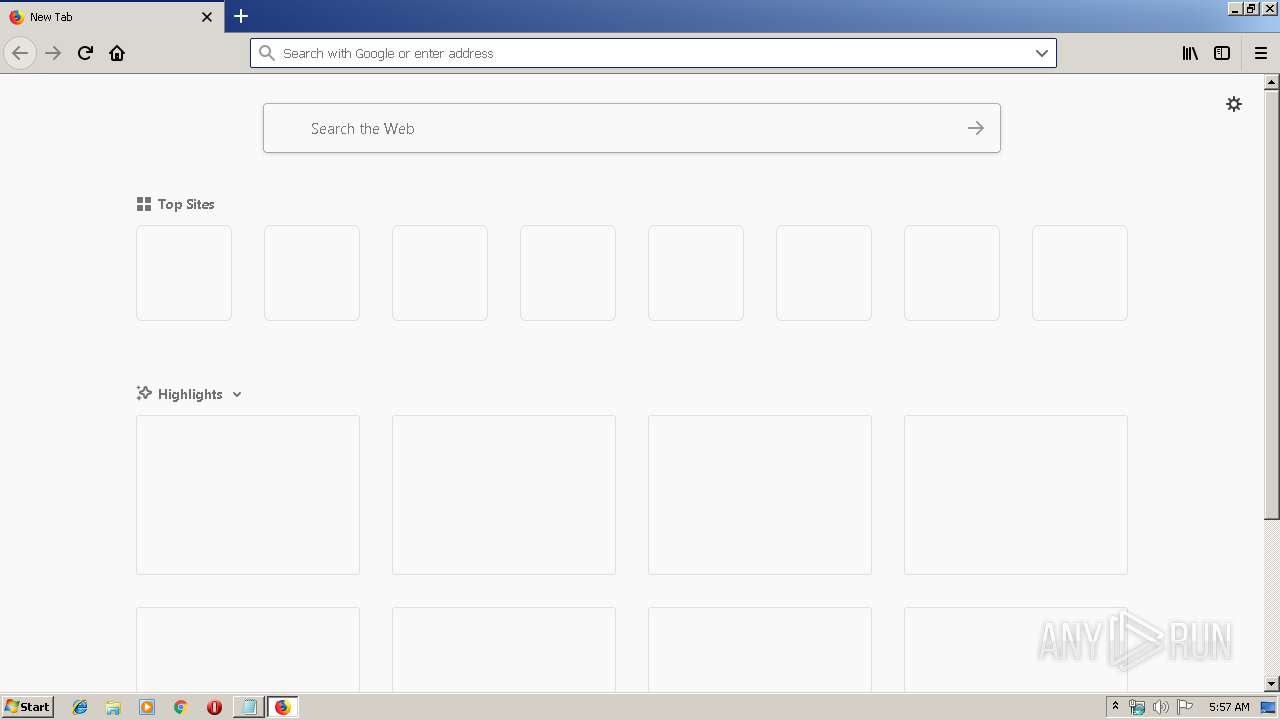Reload the current page
This screenshot has width=1280, height=720.
click(85, 53)
